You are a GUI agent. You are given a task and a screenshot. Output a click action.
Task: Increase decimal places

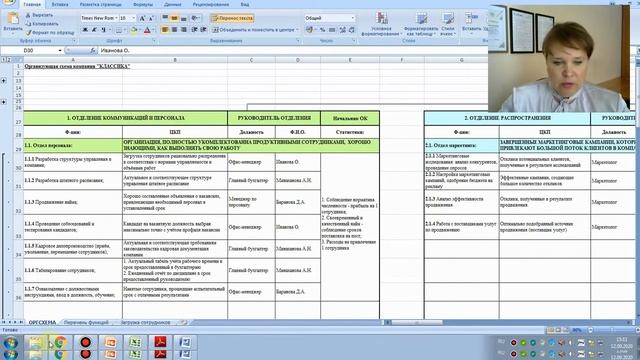pos(342,30)
